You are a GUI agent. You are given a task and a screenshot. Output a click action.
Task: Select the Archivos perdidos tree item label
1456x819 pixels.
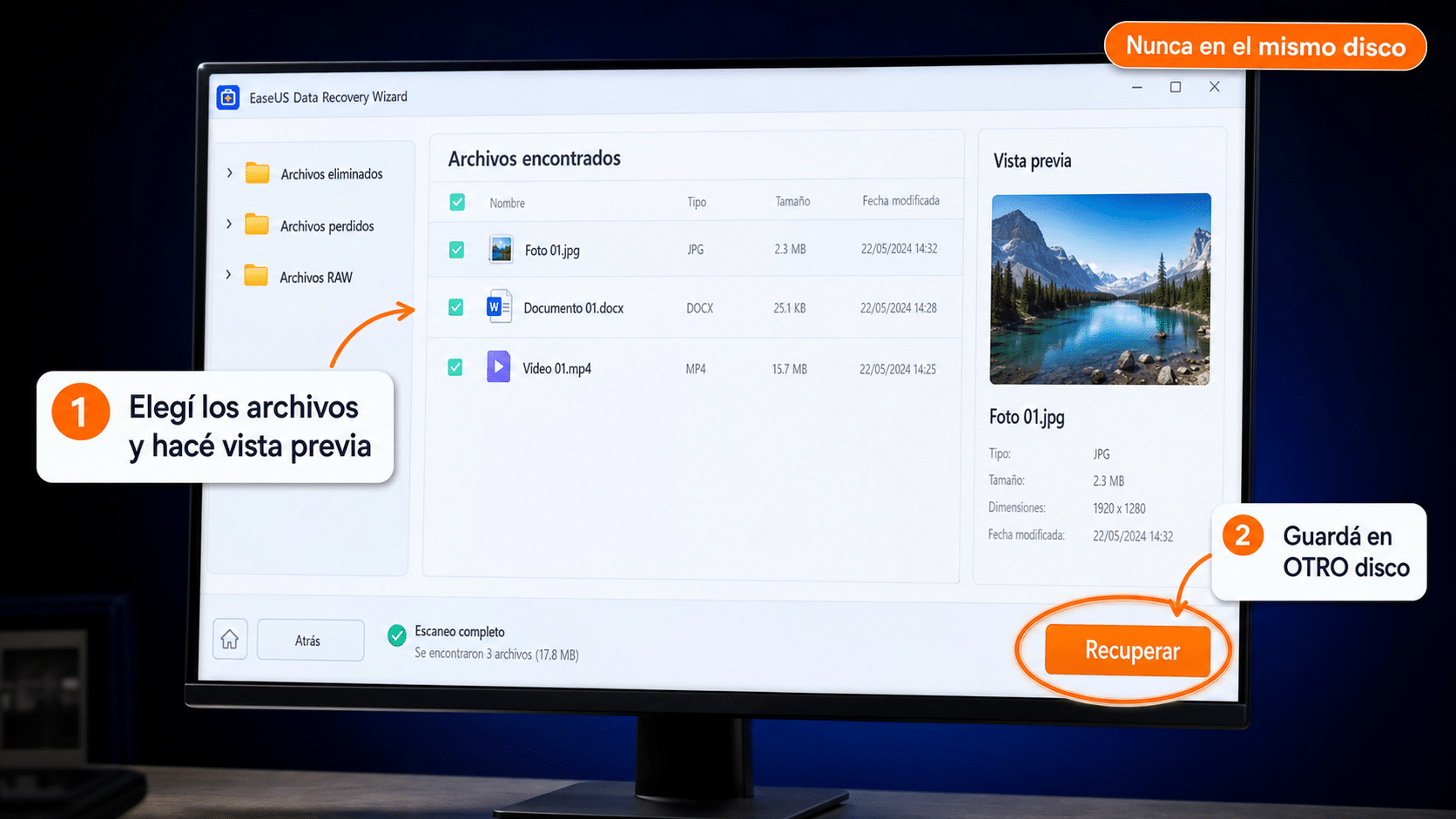tap(327, 226)
